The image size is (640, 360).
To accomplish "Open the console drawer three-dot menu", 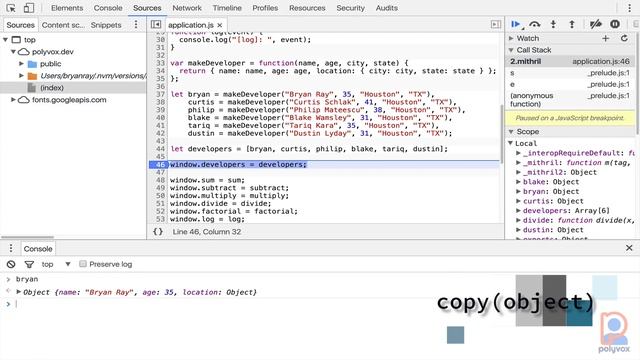I will (x=11, y=248).
